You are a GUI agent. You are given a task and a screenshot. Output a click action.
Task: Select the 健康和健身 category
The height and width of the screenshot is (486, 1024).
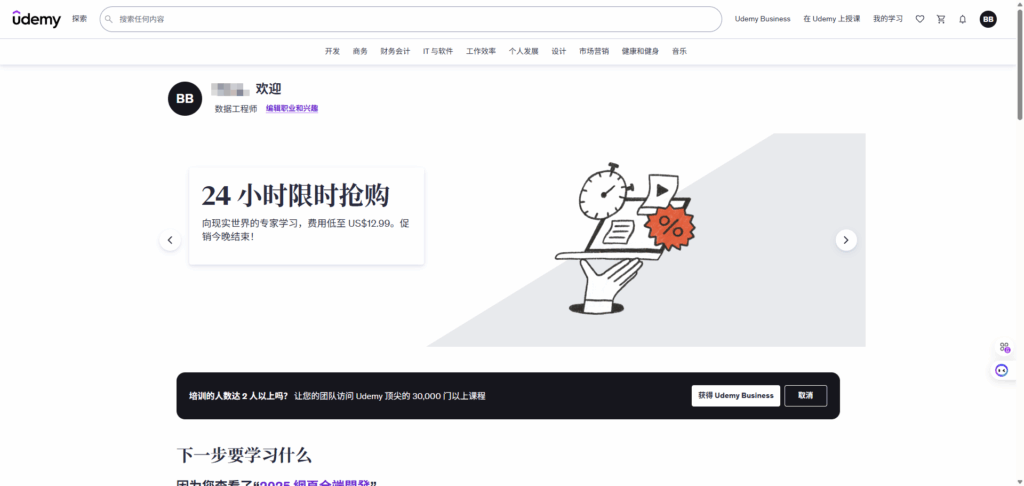coord(640,51)
